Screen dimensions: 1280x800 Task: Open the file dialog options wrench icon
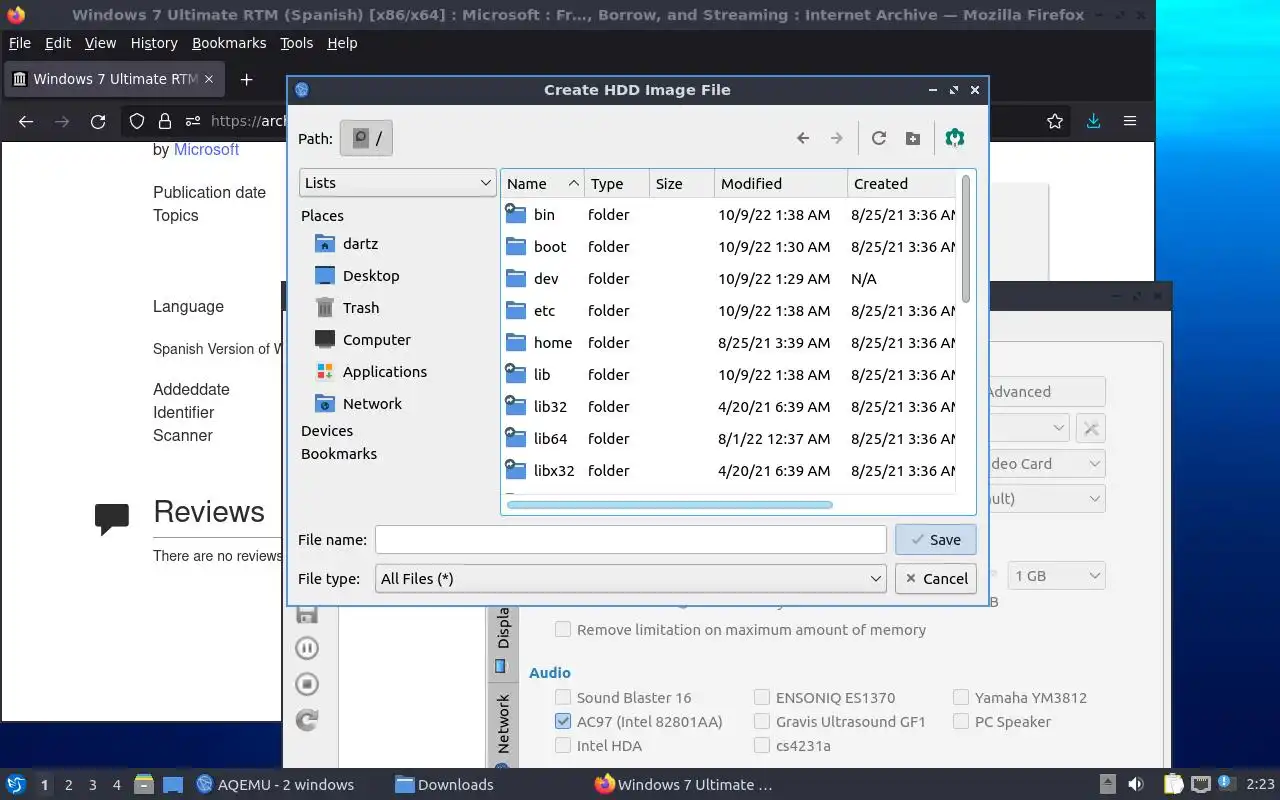[955, 138]
